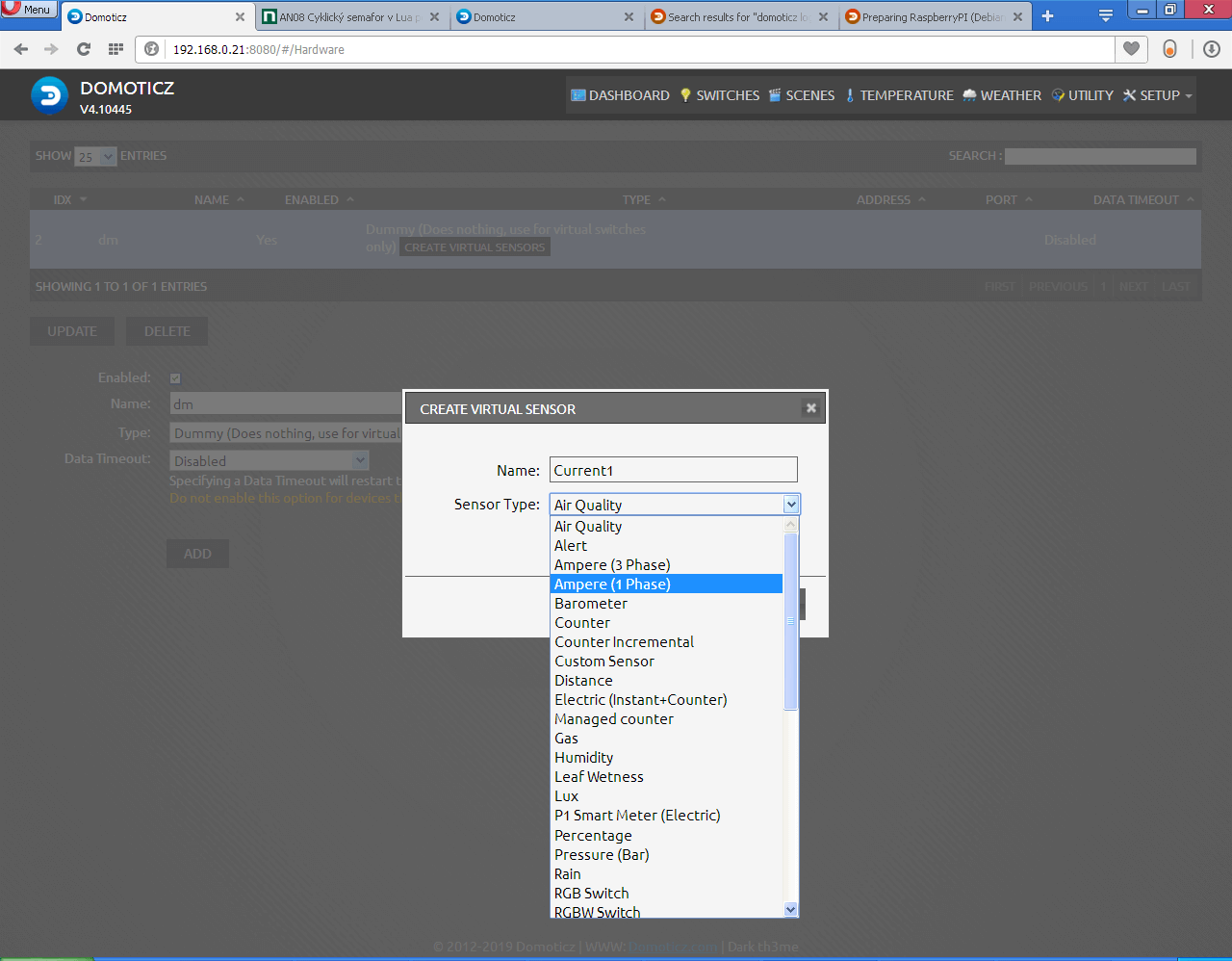Open a new tab with plus icon
Viewport: 1232px width, 961px height.
coord(1047,16)
